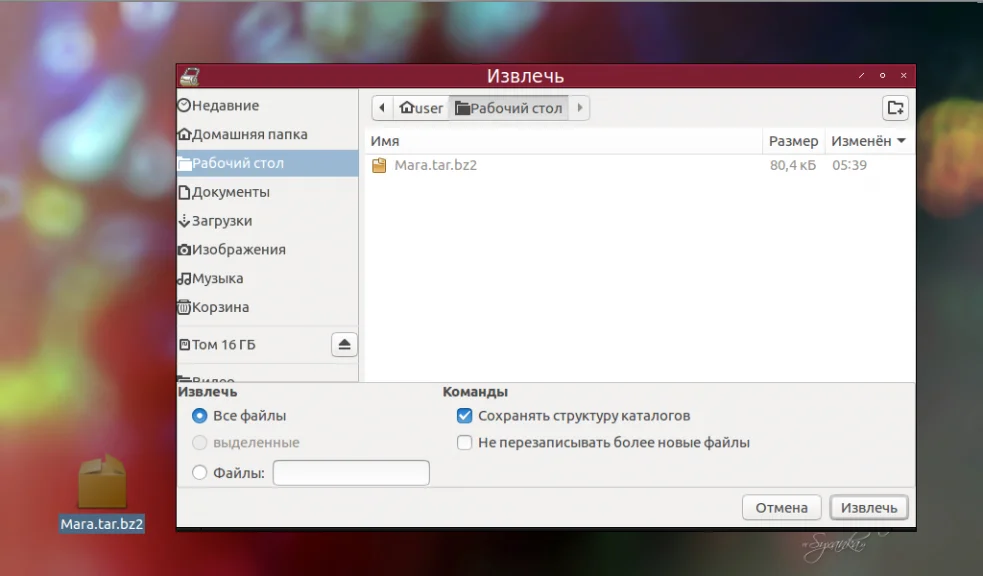983x576 pixels.
Task: Enable Не перезаписывать более новые файлы
Action: (x=465, y=442)
